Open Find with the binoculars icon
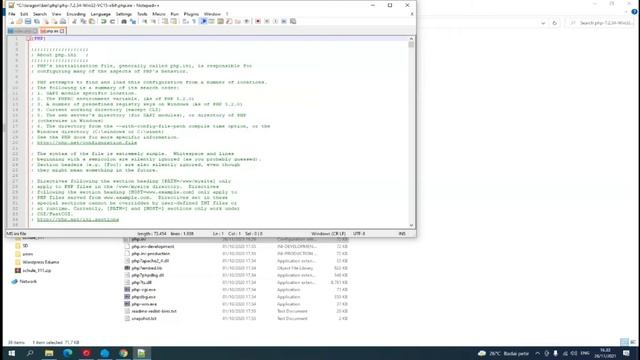Viewport: 640px width, 360px height. [x=124, y=21]
